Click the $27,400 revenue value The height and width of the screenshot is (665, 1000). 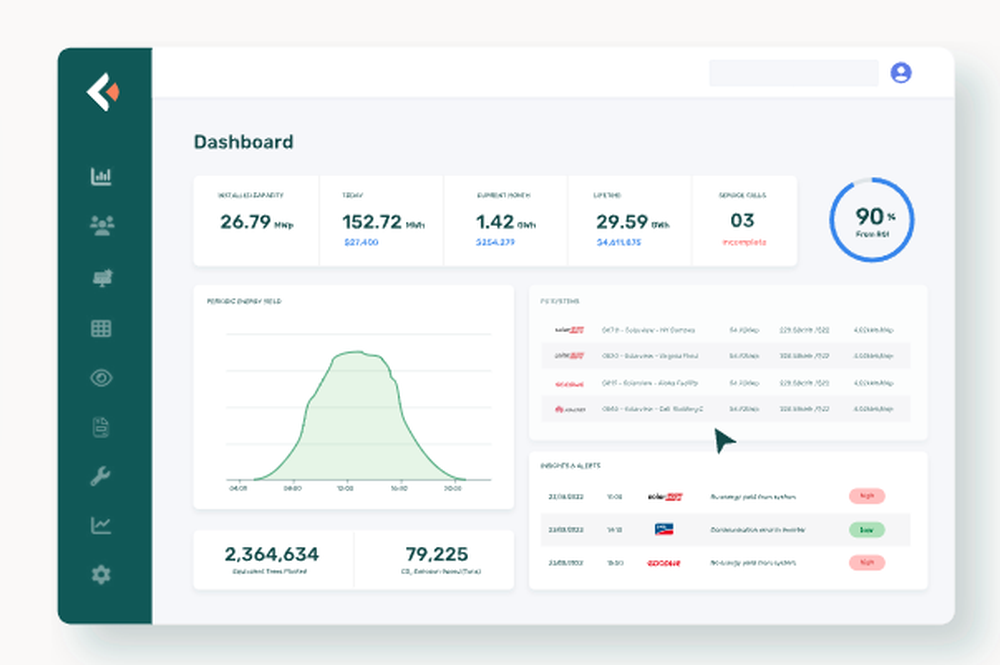point(361,242)
